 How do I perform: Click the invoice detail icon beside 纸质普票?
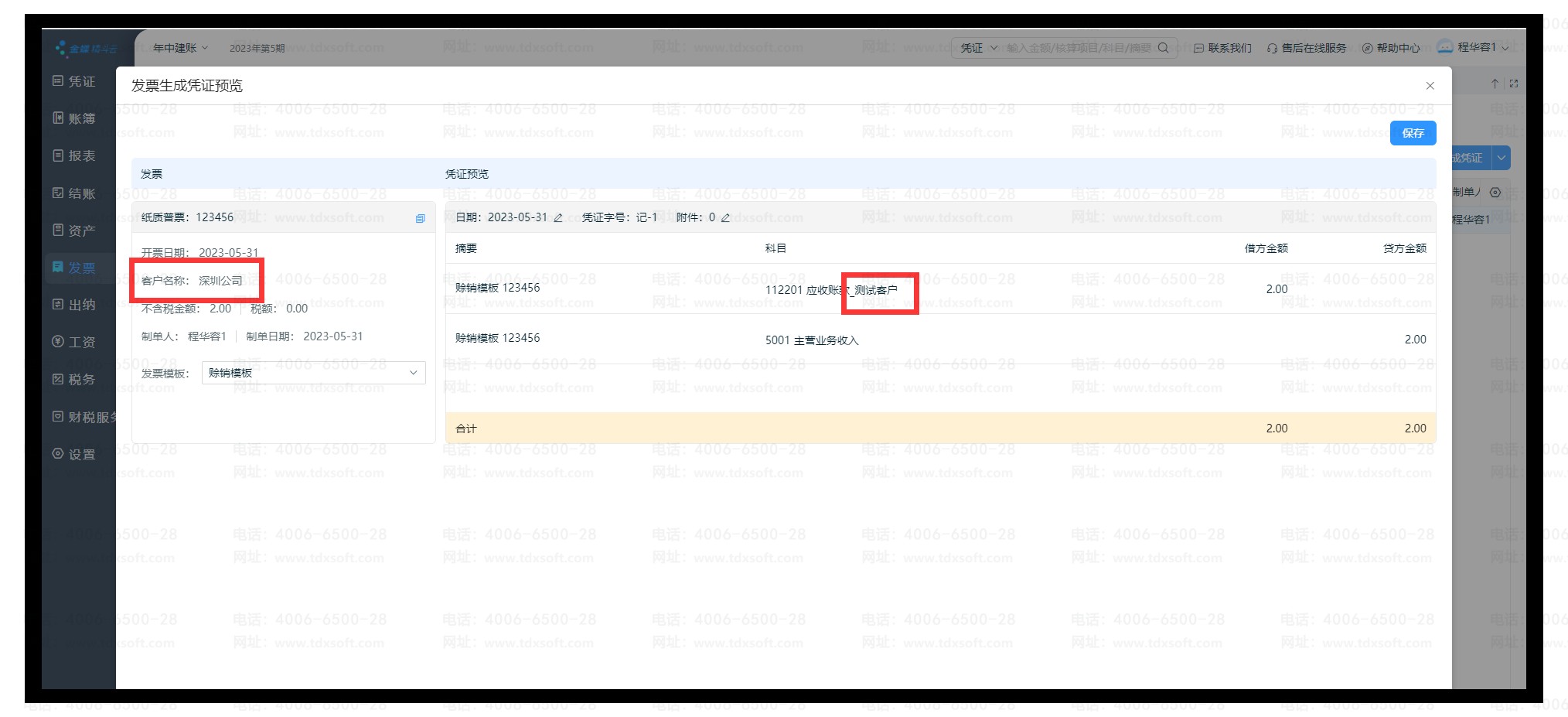coord(420,218)
